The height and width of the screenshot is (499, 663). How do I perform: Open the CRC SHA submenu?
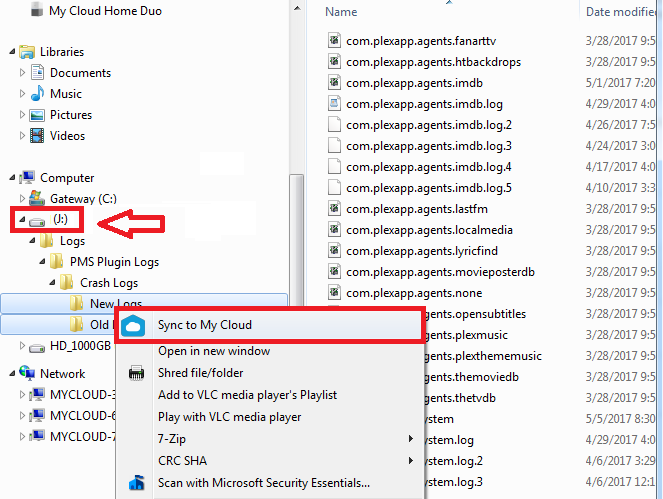[271, 461]
